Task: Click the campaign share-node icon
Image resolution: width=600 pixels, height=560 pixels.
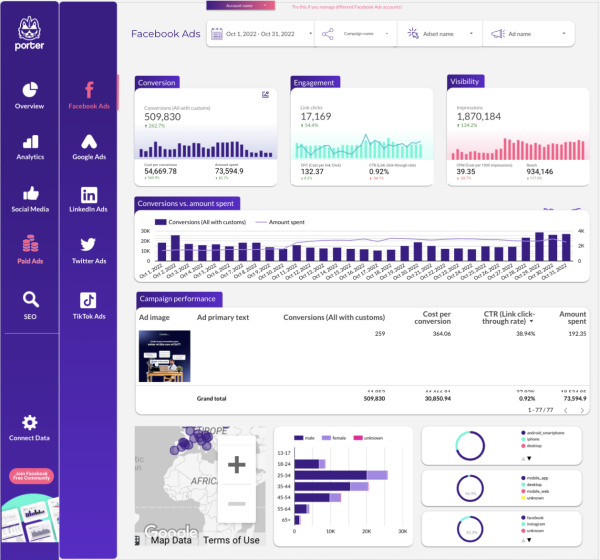Action: pos(328,34)
